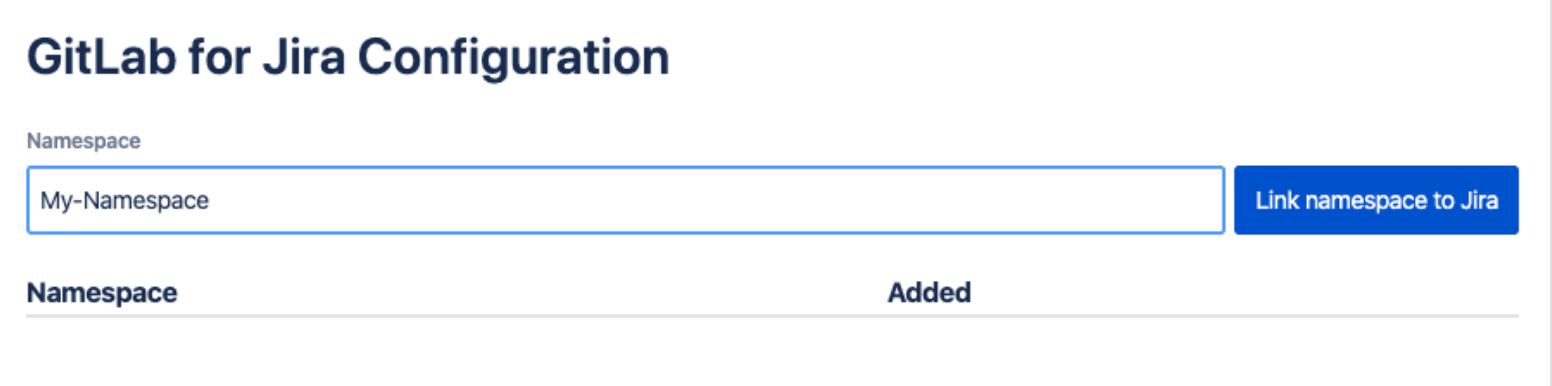
Task: Click blank space inside the Namespace input's right side
Action: click(x=900, y=200)
